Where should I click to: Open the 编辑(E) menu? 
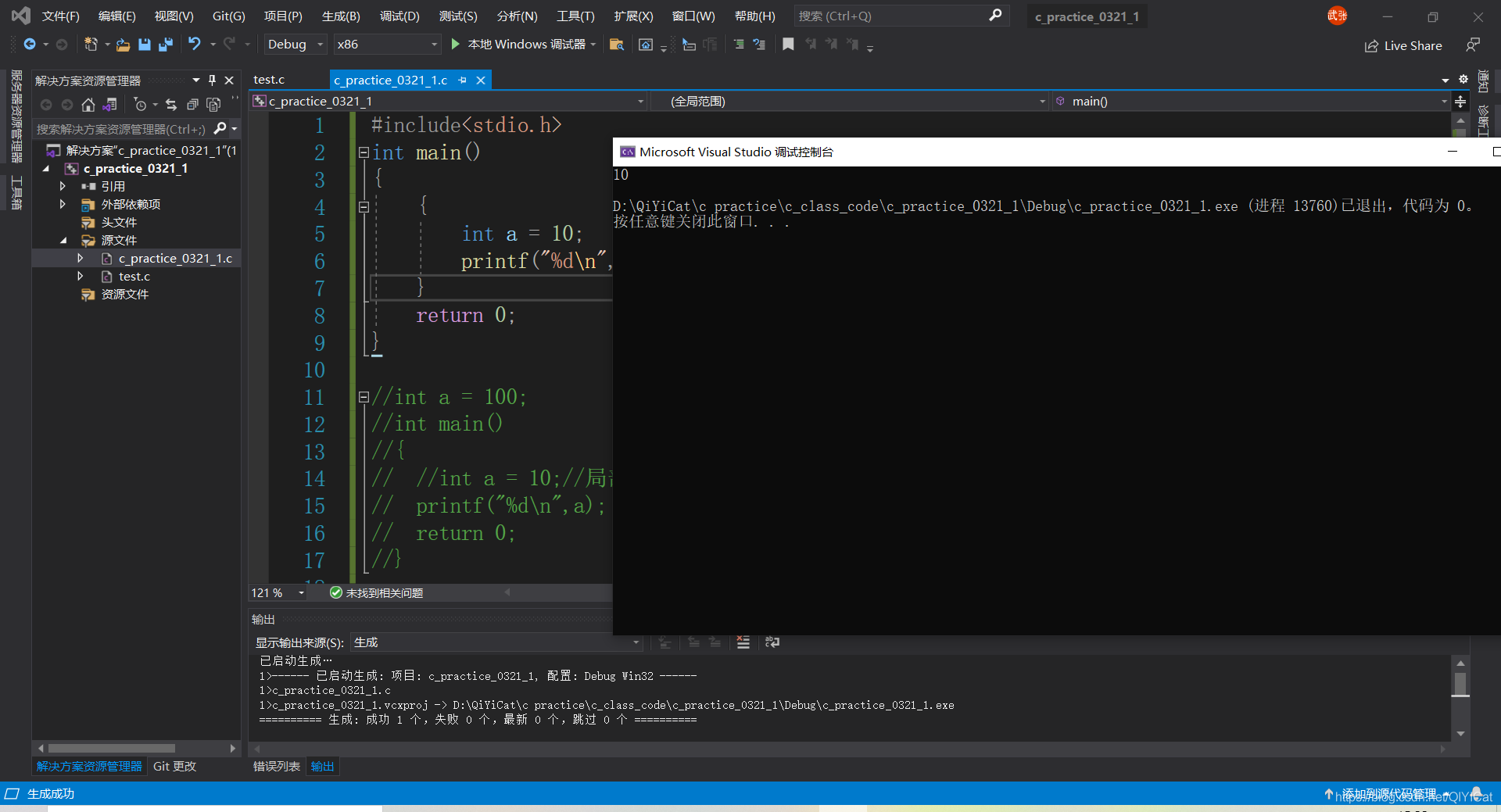click(117, 16)
